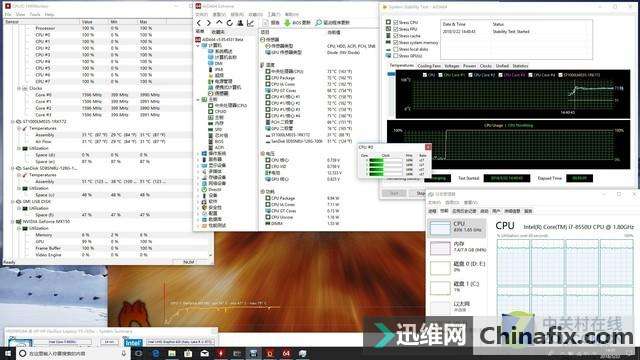This screenshot has height=360, width=640.
Task: Collapse the computer tree node in AIDA64
Action: pyautogui.click(x=198, y=45)
